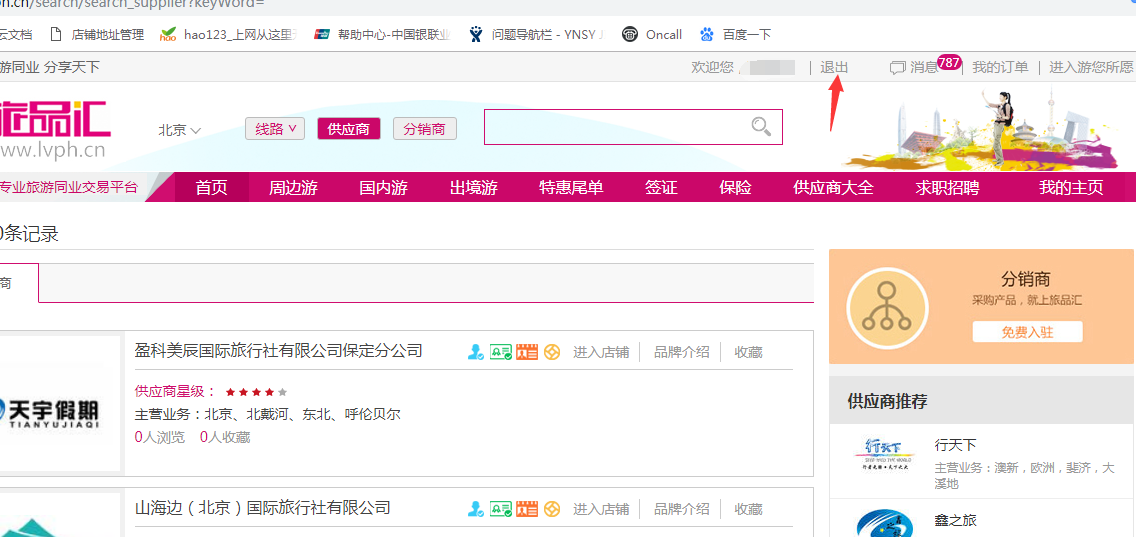Open the 行天下 recommended supplier name
1136x537 pixels.
point(956,445)
